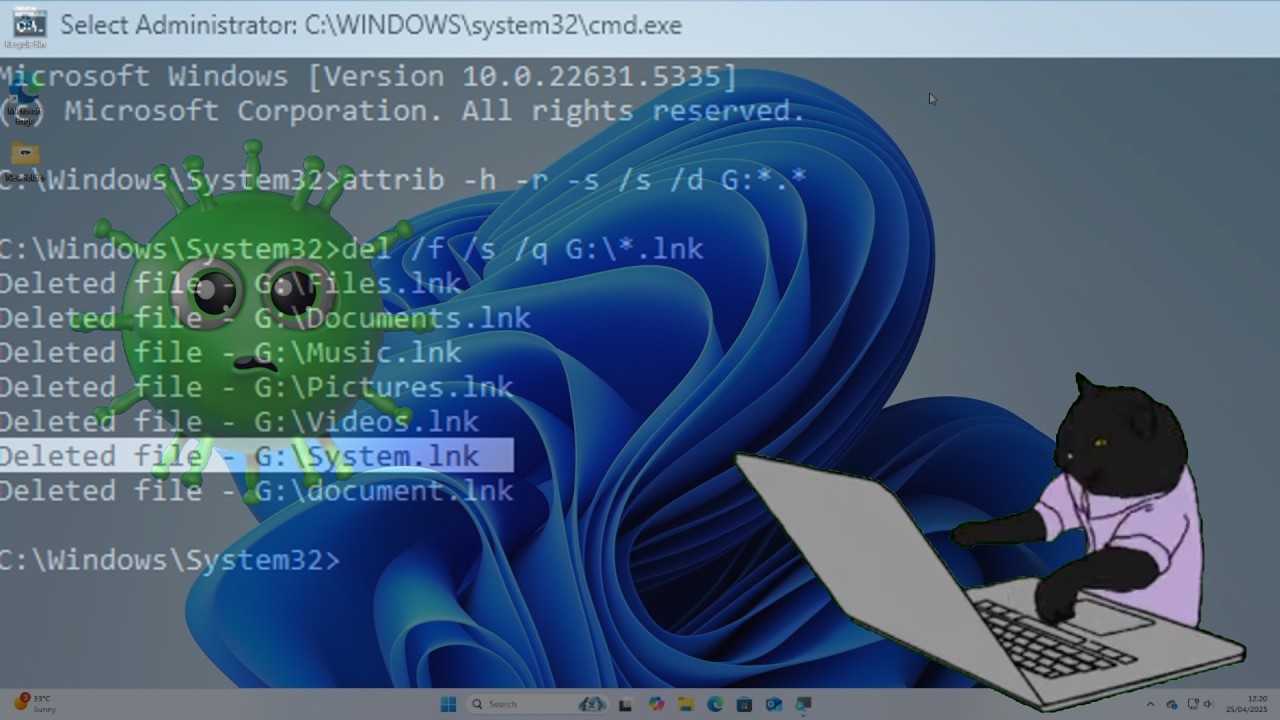Image resolution: width=1280 pixels, height=720 pixels.
Task: Open Outlook from the taskbar
Action: click(773, 704)
